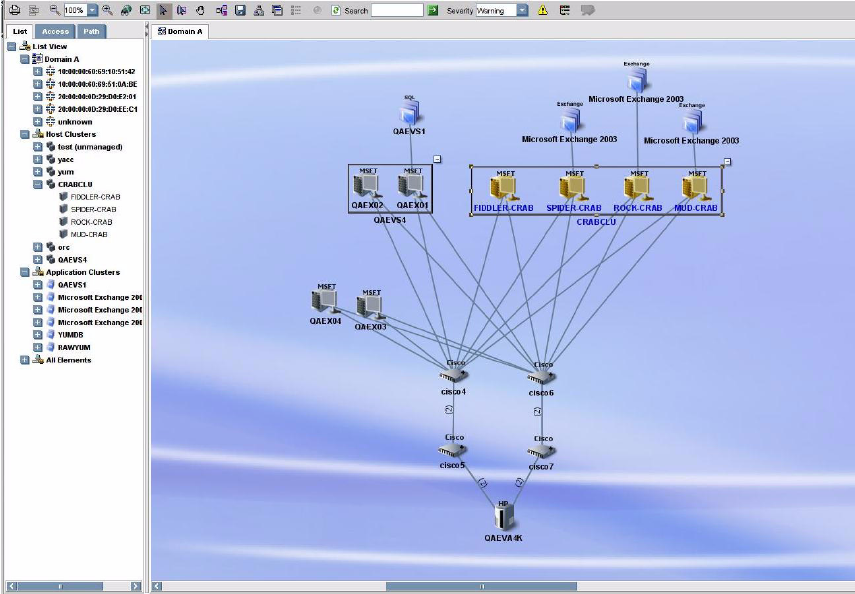Click the QAEVS4 label under the group box
The width and height of the screenshot is (855, 594).
pyautogui.click(x=389, y=220)
